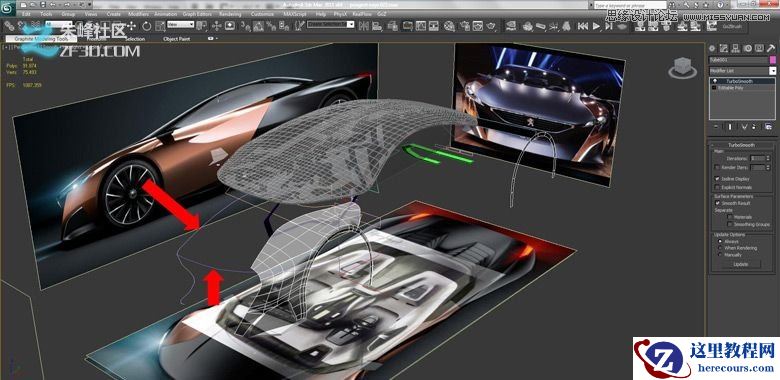Open the Customize menu
Viewport: 780px width, 380px height.
point(262,14)
